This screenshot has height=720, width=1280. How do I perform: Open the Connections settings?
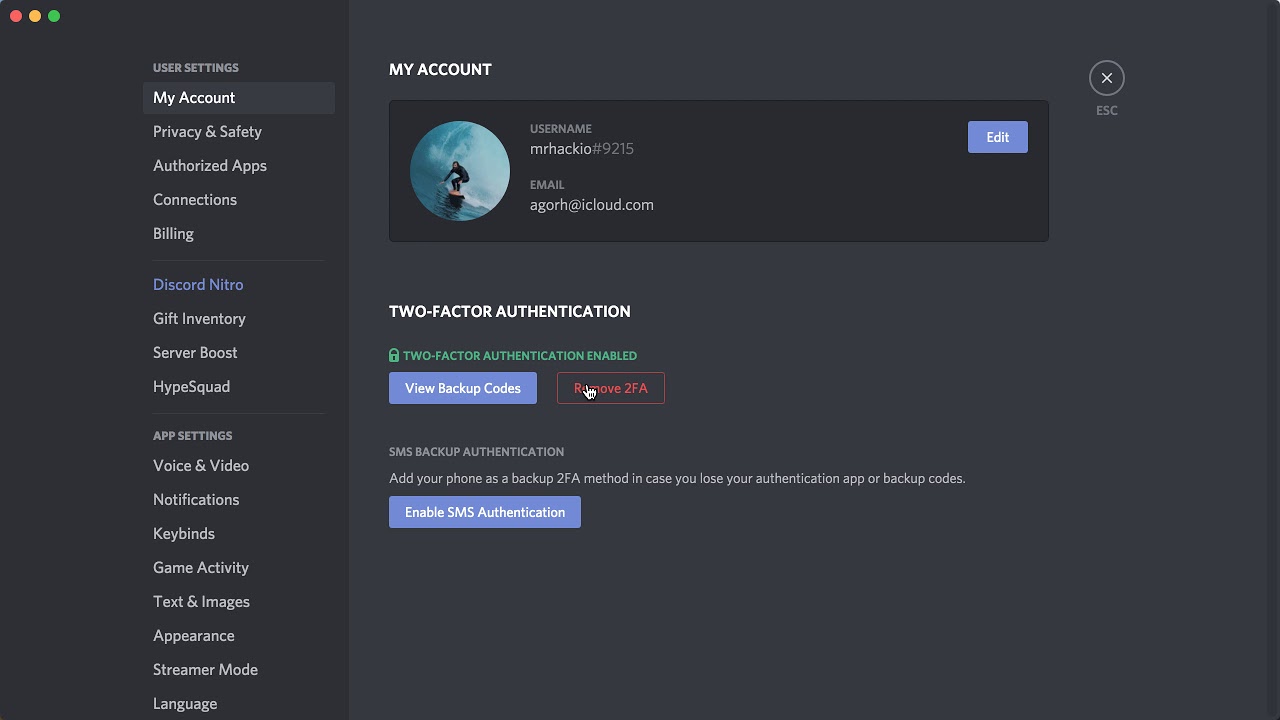(238, 200)
